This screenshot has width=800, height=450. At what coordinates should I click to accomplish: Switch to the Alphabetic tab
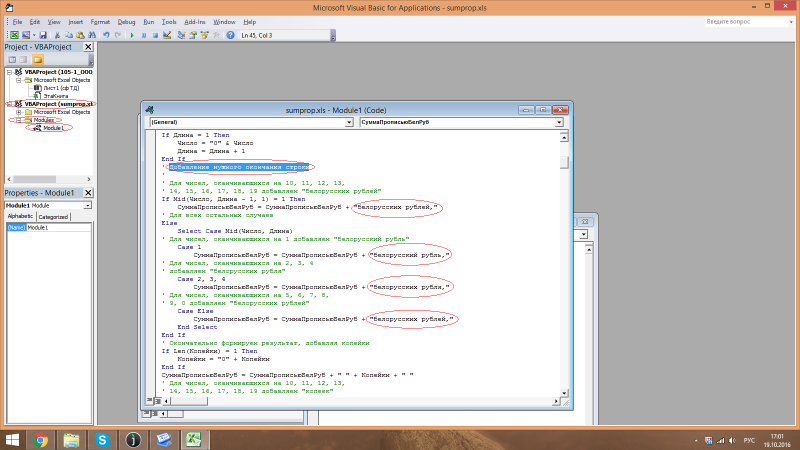tap(20, 216)
